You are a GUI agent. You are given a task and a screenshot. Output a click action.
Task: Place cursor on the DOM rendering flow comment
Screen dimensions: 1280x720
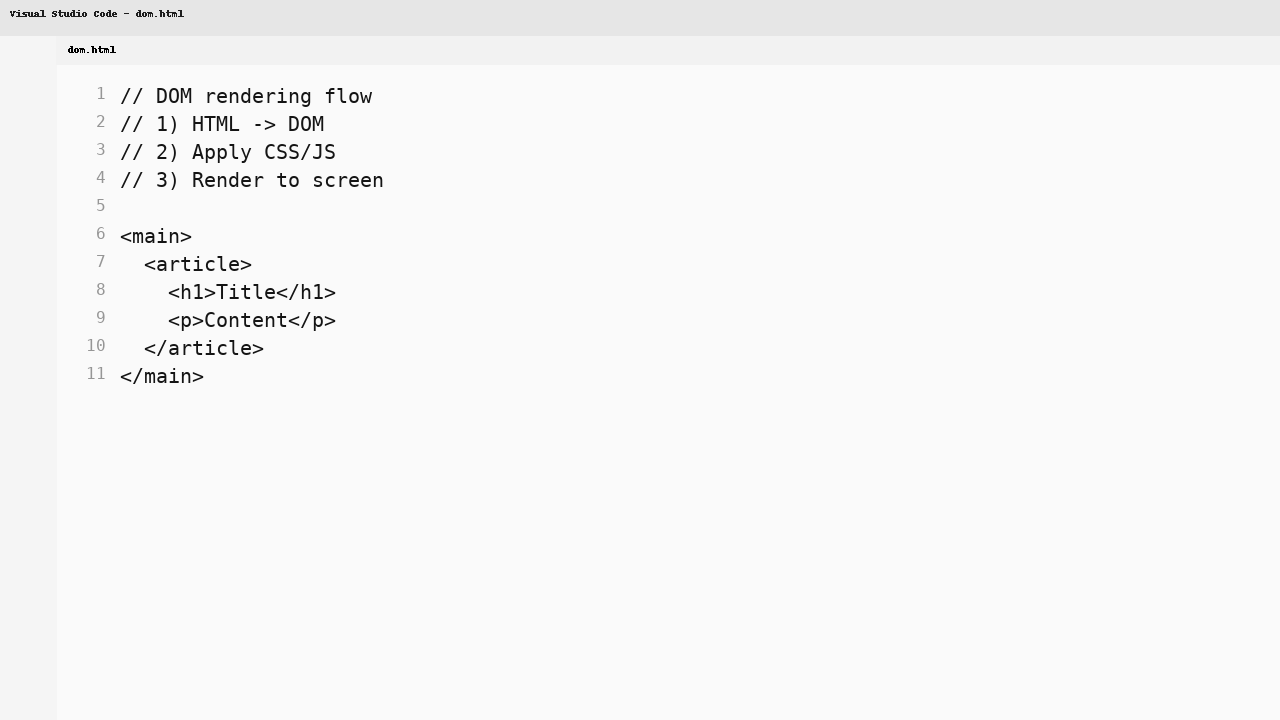(x=246, y=96)
